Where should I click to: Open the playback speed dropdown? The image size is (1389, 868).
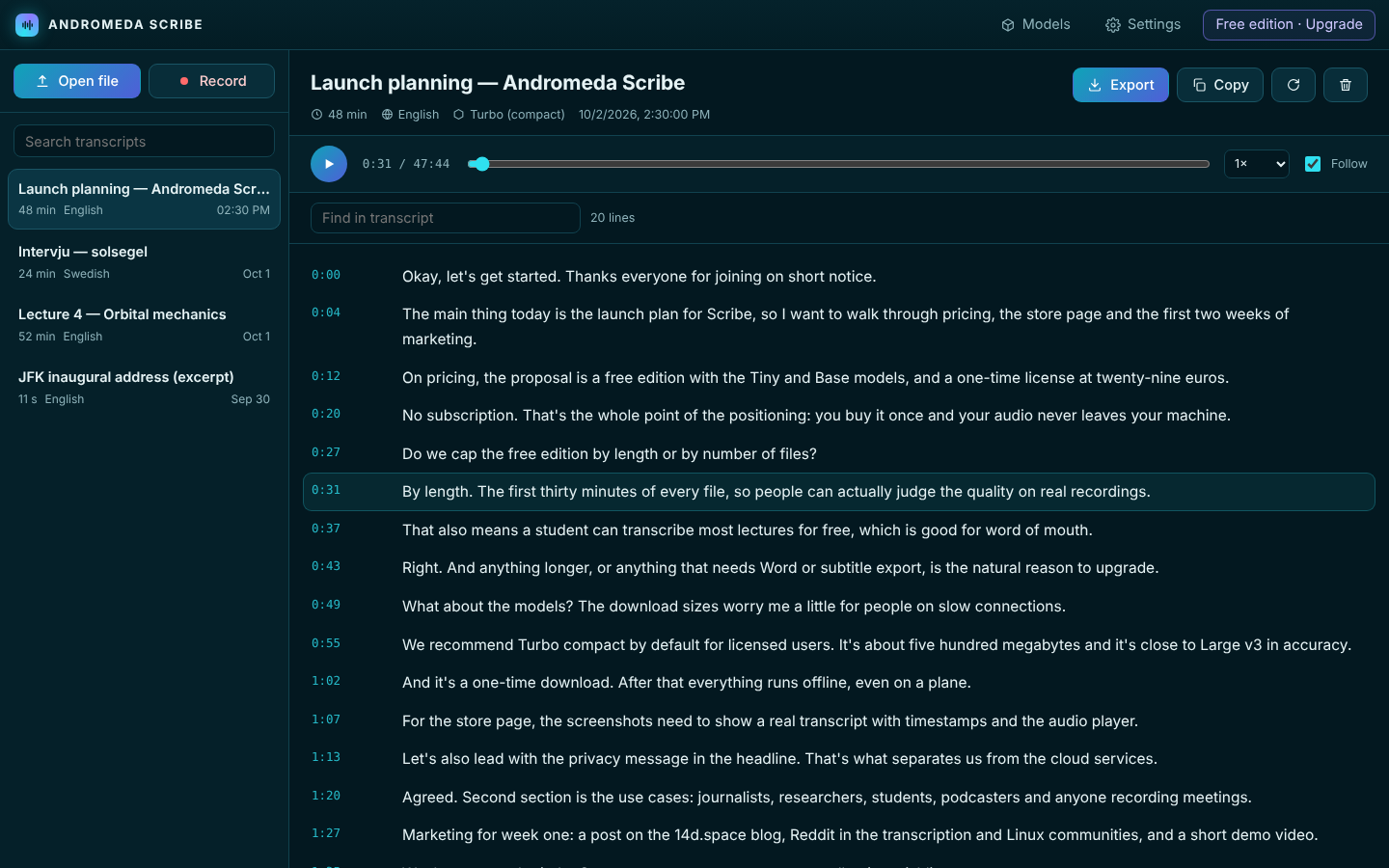(x=1257, y=164)
